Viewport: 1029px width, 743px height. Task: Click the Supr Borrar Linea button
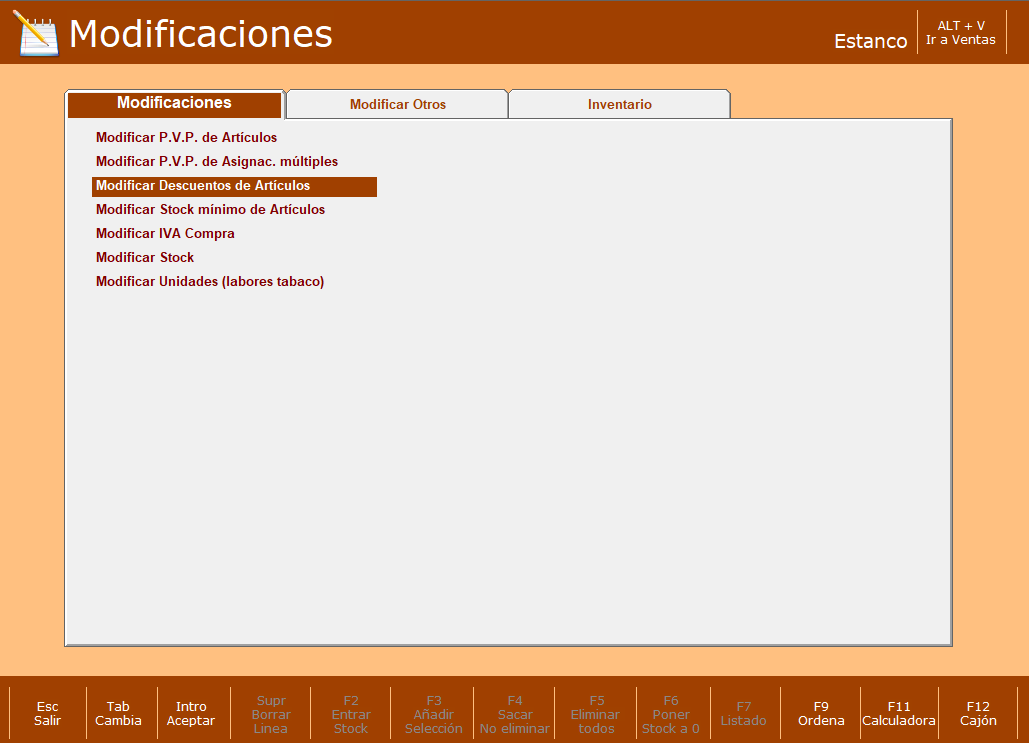point(271,714)
